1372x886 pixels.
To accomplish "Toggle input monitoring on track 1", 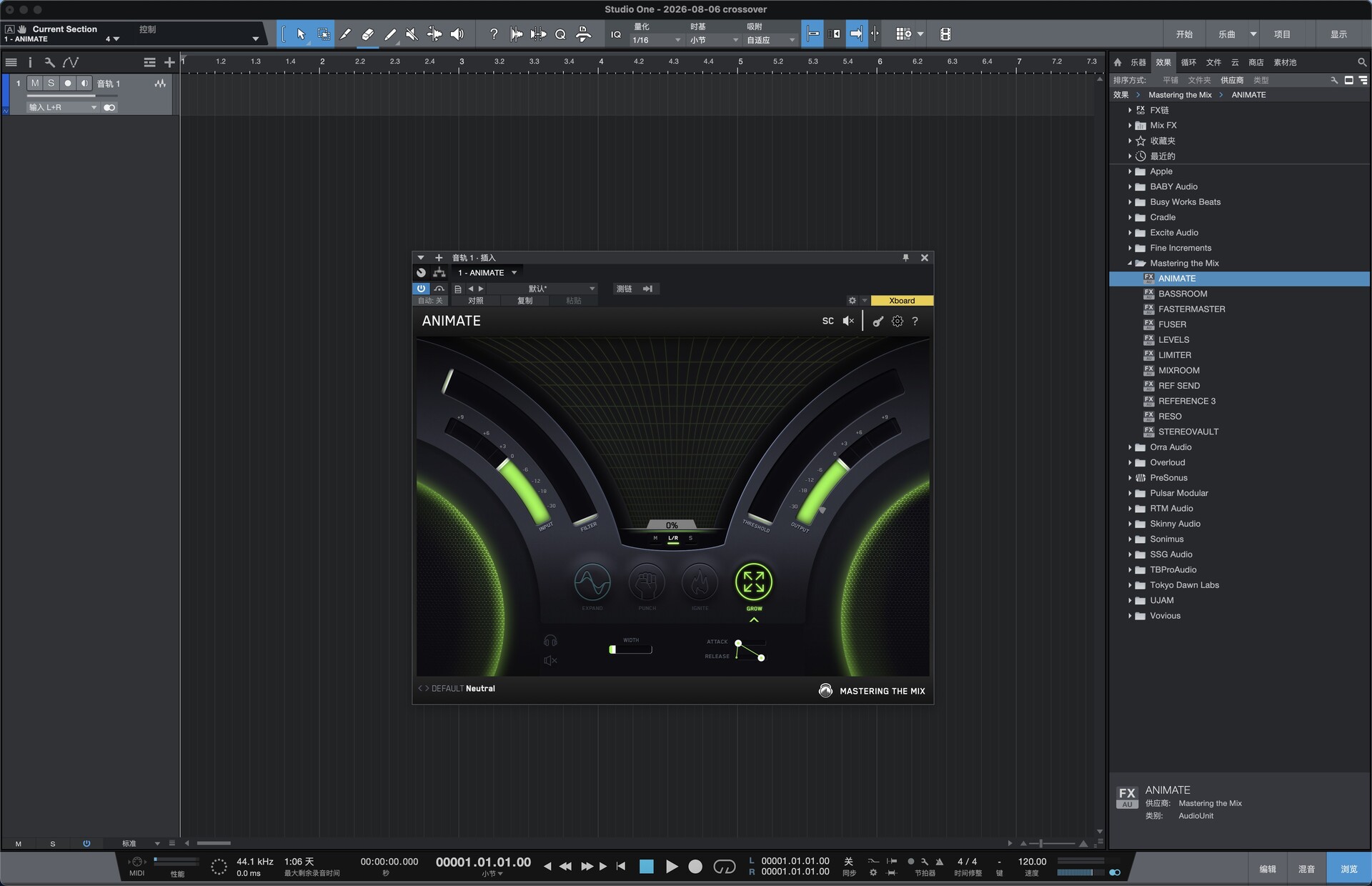I will click(x=84, y=84).
